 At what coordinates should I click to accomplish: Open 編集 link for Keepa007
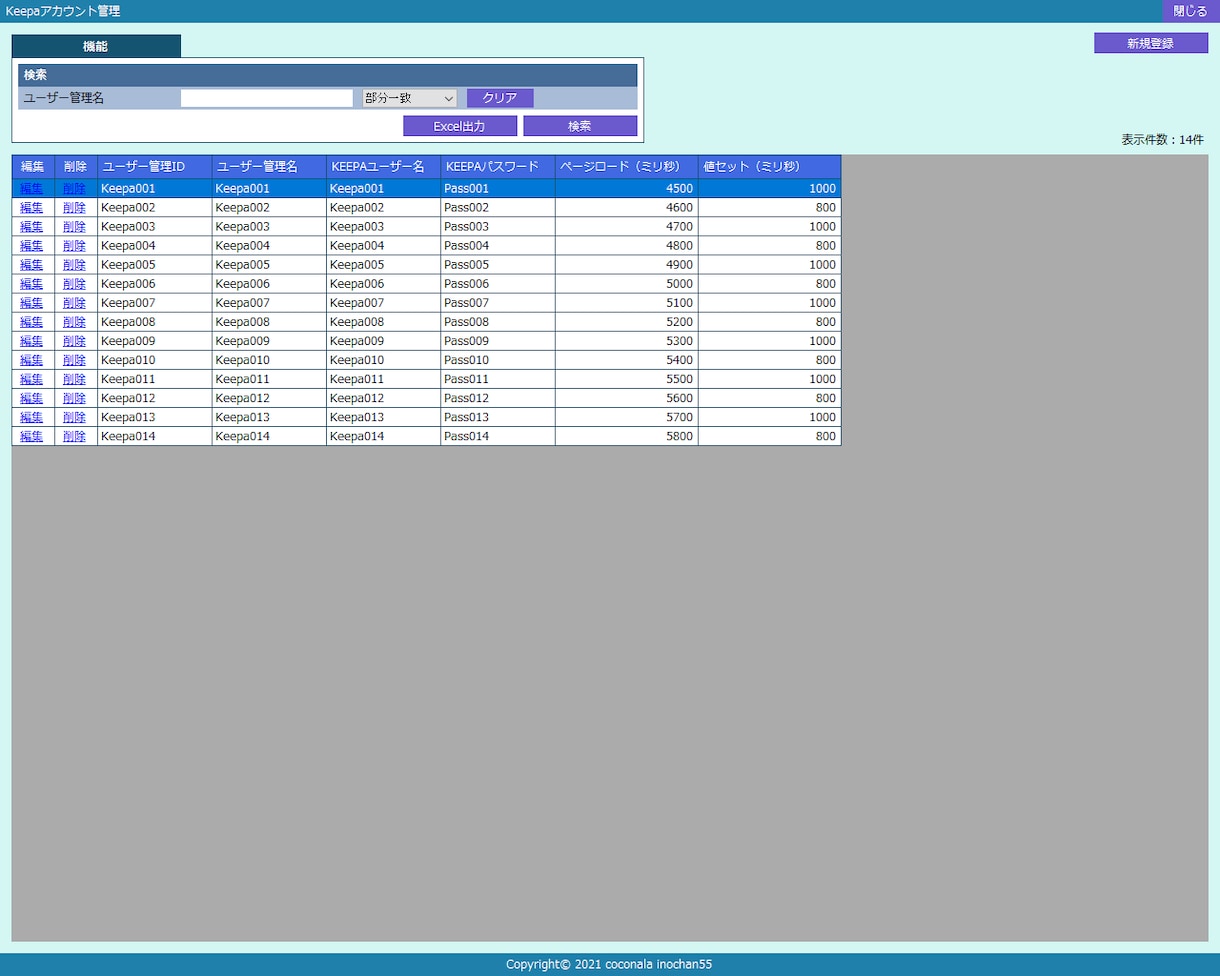(x=32, y=302)
